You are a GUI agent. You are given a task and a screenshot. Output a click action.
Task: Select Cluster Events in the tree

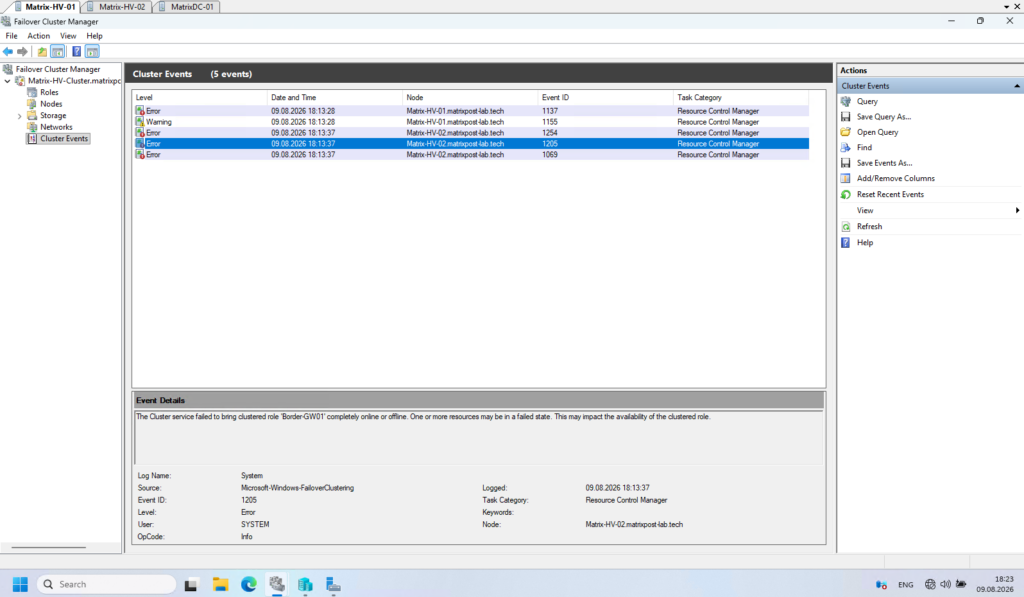click(63, 138)
